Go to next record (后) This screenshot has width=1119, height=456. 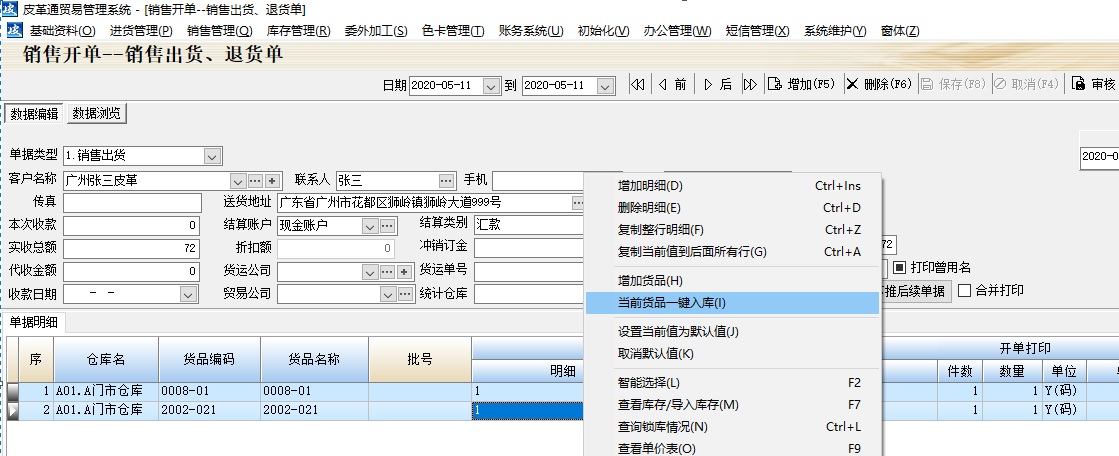(x=718, y=84)
